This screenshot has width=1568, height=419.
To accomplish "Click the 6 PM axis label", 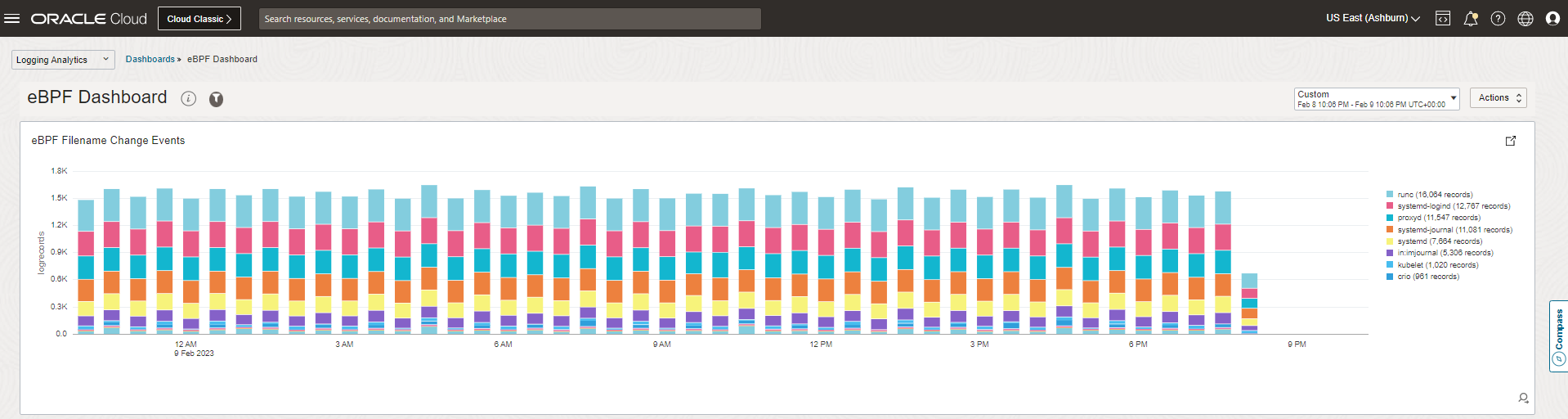I will coord(1138,345).
